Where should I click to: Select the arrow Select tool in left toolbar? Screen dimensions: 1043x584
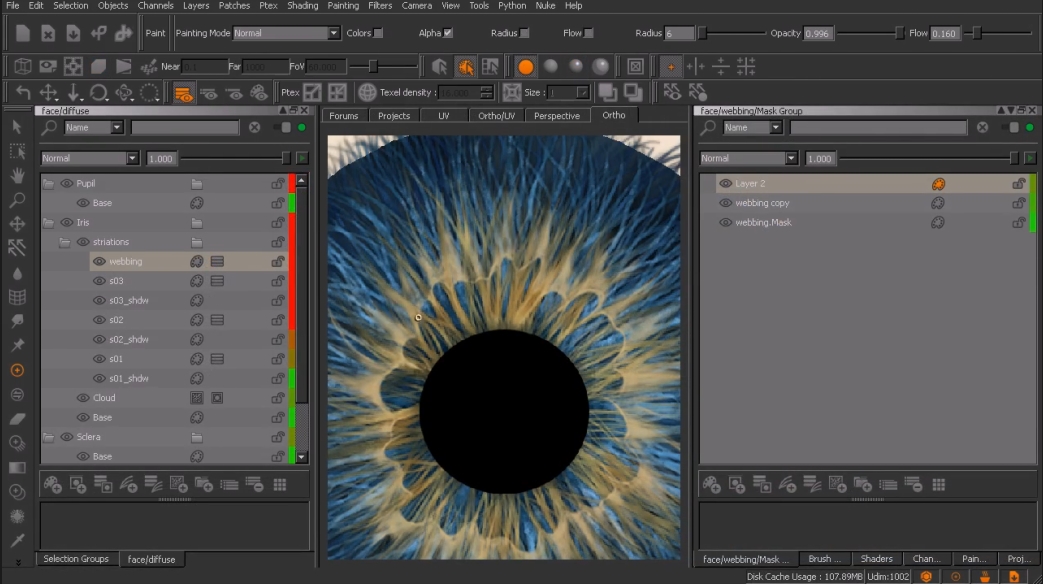tap(17, 126)
